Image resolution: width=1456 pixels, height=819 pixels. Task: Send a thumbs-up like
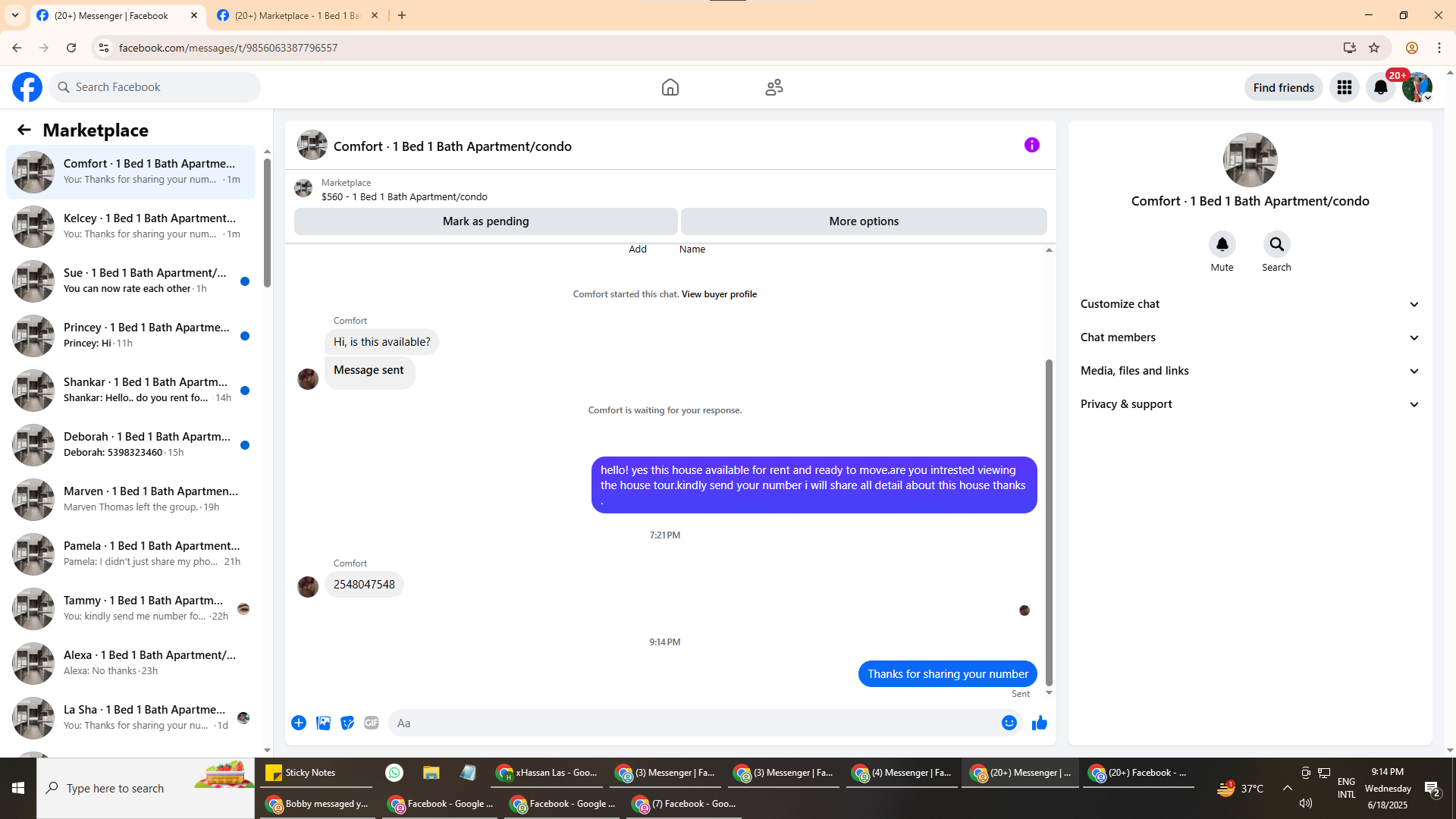click(1039, 723)
